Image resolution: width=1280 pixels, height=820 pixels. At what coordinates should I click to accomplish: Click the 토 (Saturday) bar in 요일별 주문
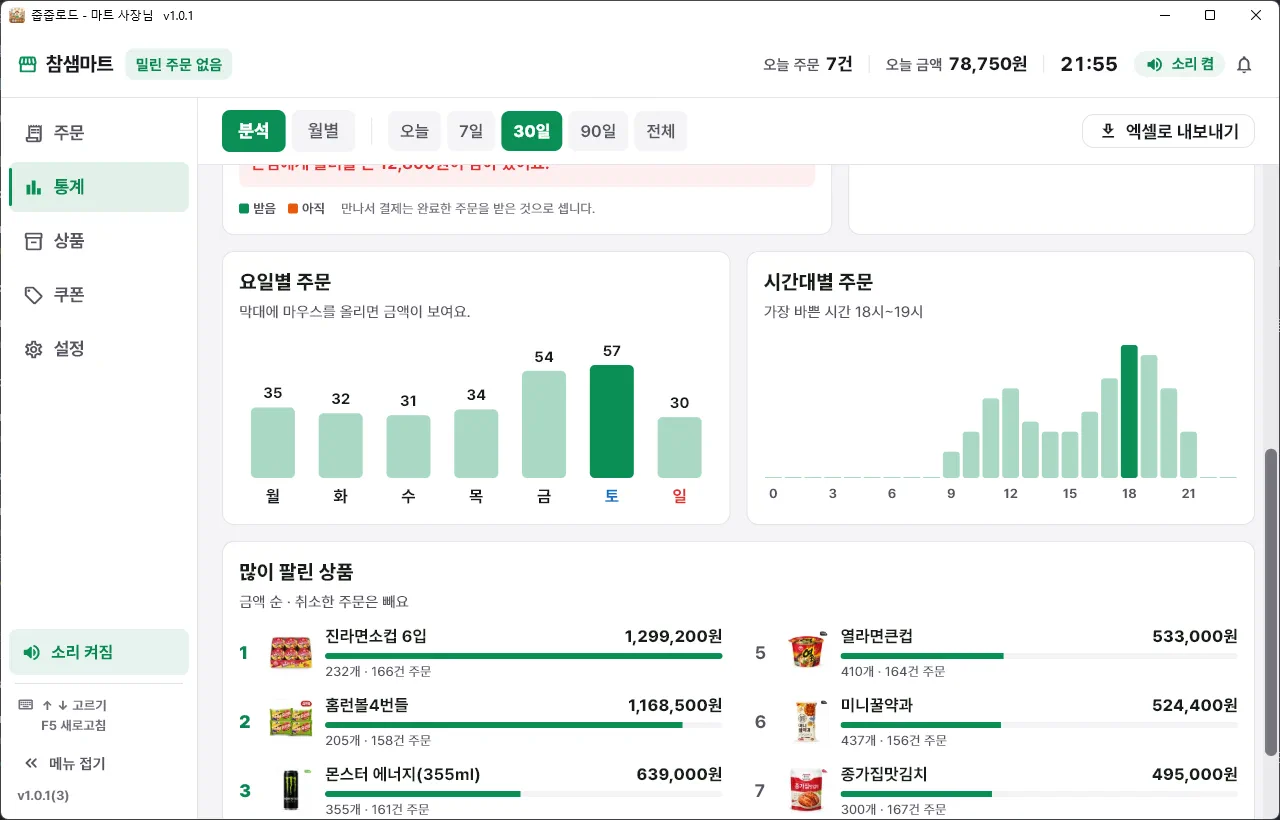[x=612, y=421]
